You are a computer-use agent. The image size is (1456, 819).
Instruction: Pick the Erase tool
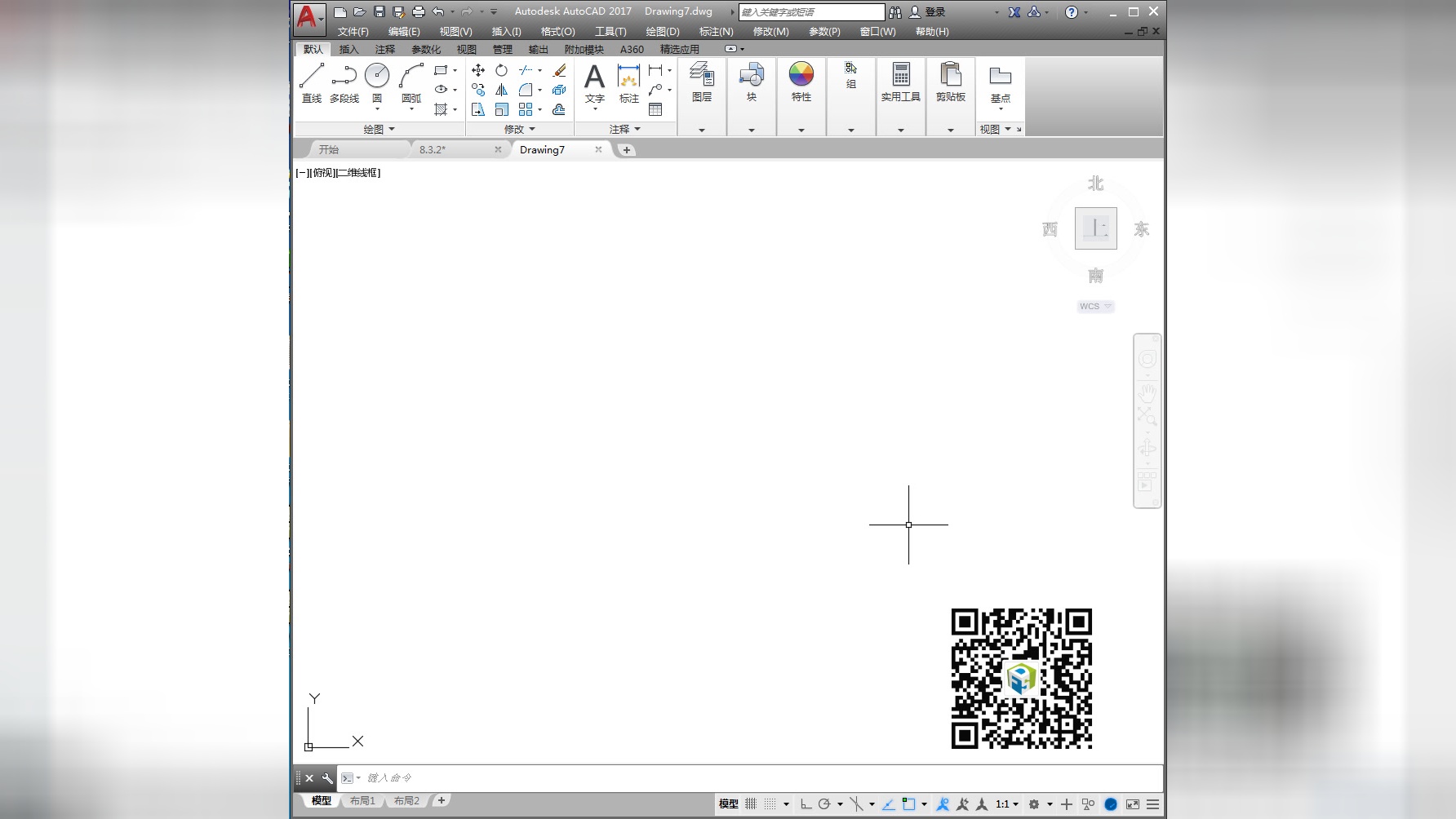[559, 70]
